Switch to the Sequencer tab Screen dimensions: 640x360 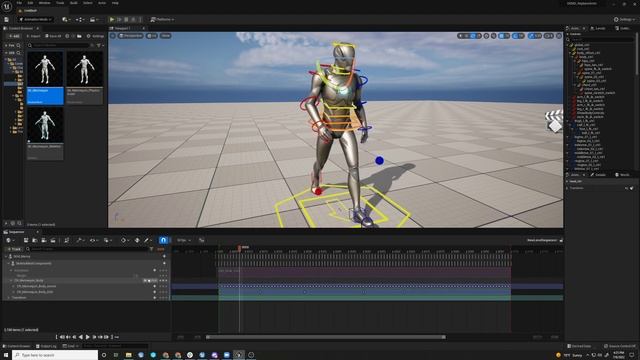coord(17,232)
